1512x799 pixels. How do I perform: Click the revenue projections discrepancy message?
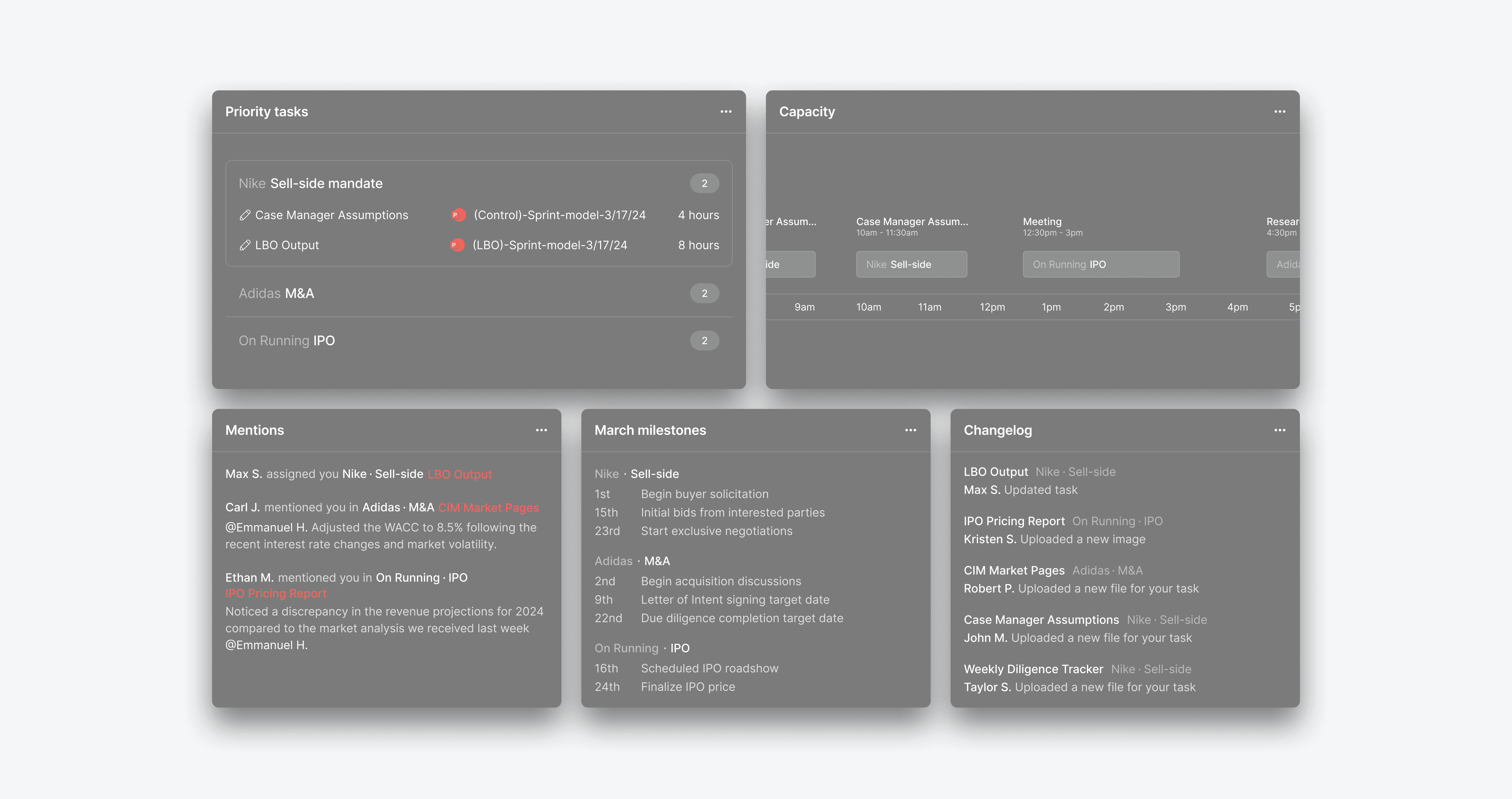[385, 628]
